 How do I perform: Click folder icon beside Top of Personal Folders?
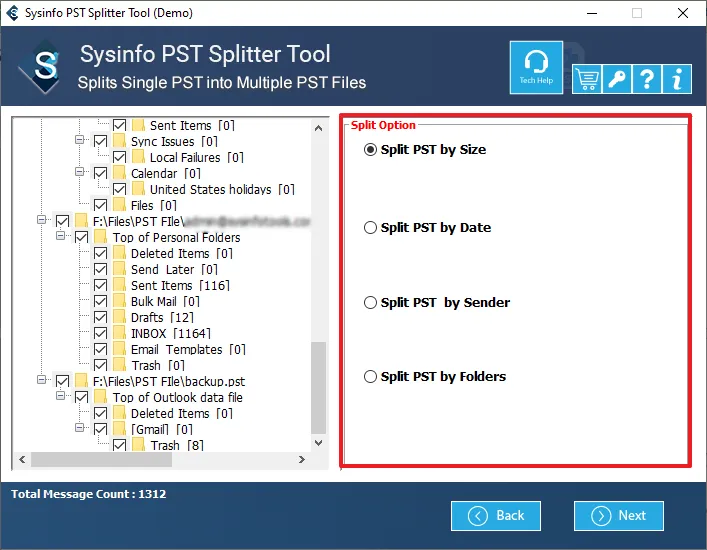[101, 237]
